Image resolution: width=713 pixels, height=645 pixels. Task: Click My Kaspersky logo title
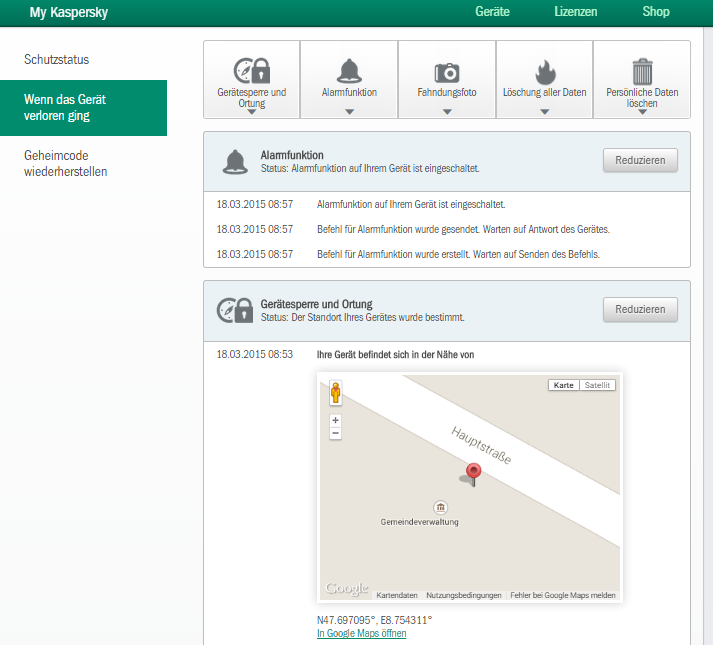[69, 12]
